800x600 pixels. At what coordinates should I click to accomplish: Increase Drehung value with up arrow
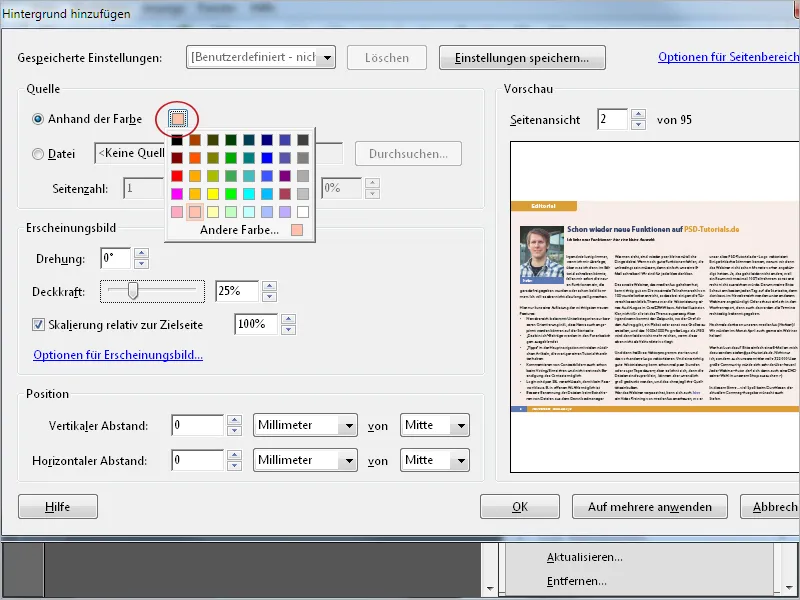point(141,253)
